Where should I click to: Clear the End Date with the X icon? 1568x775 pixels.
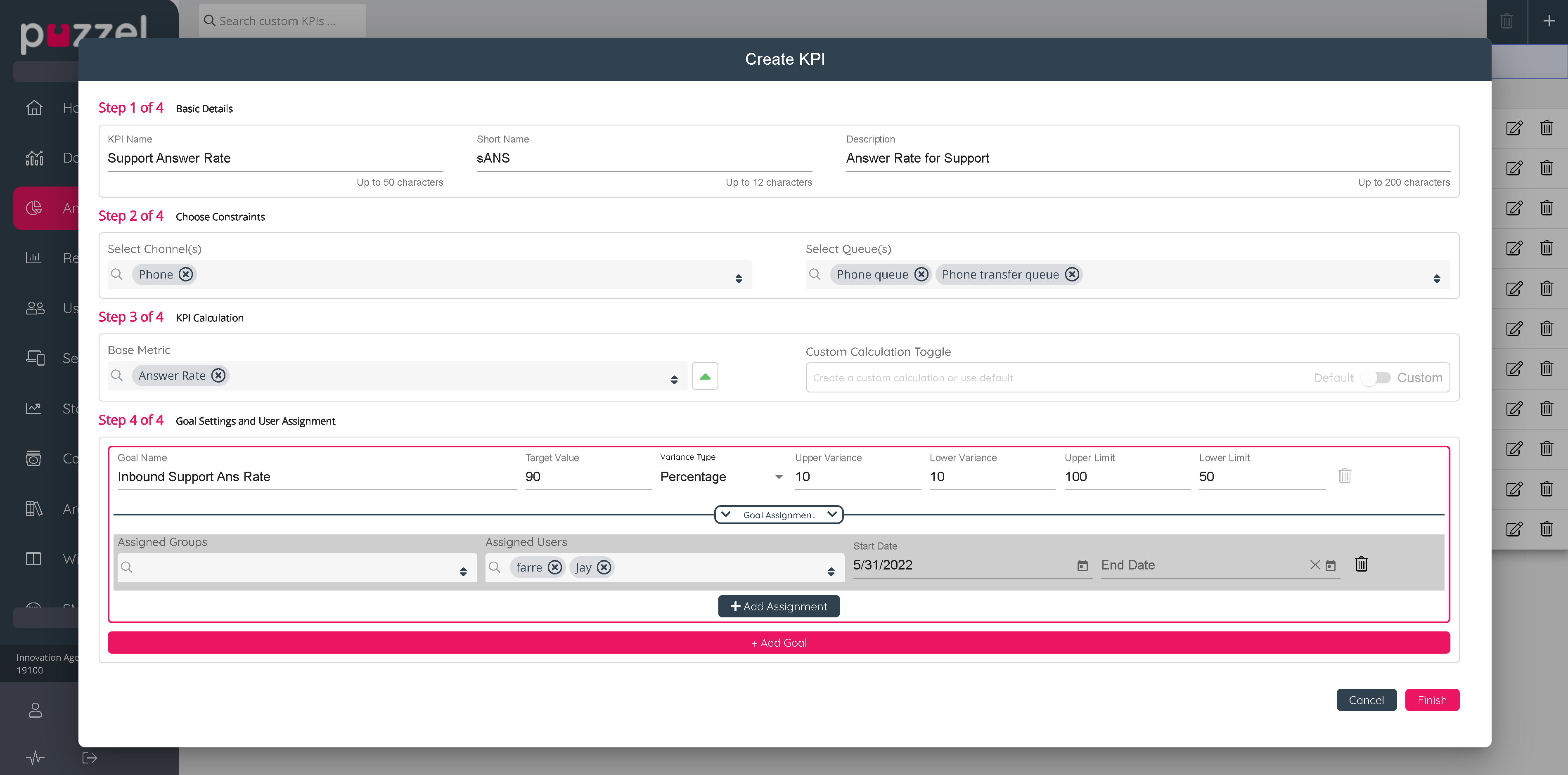tap(1315, 565)
